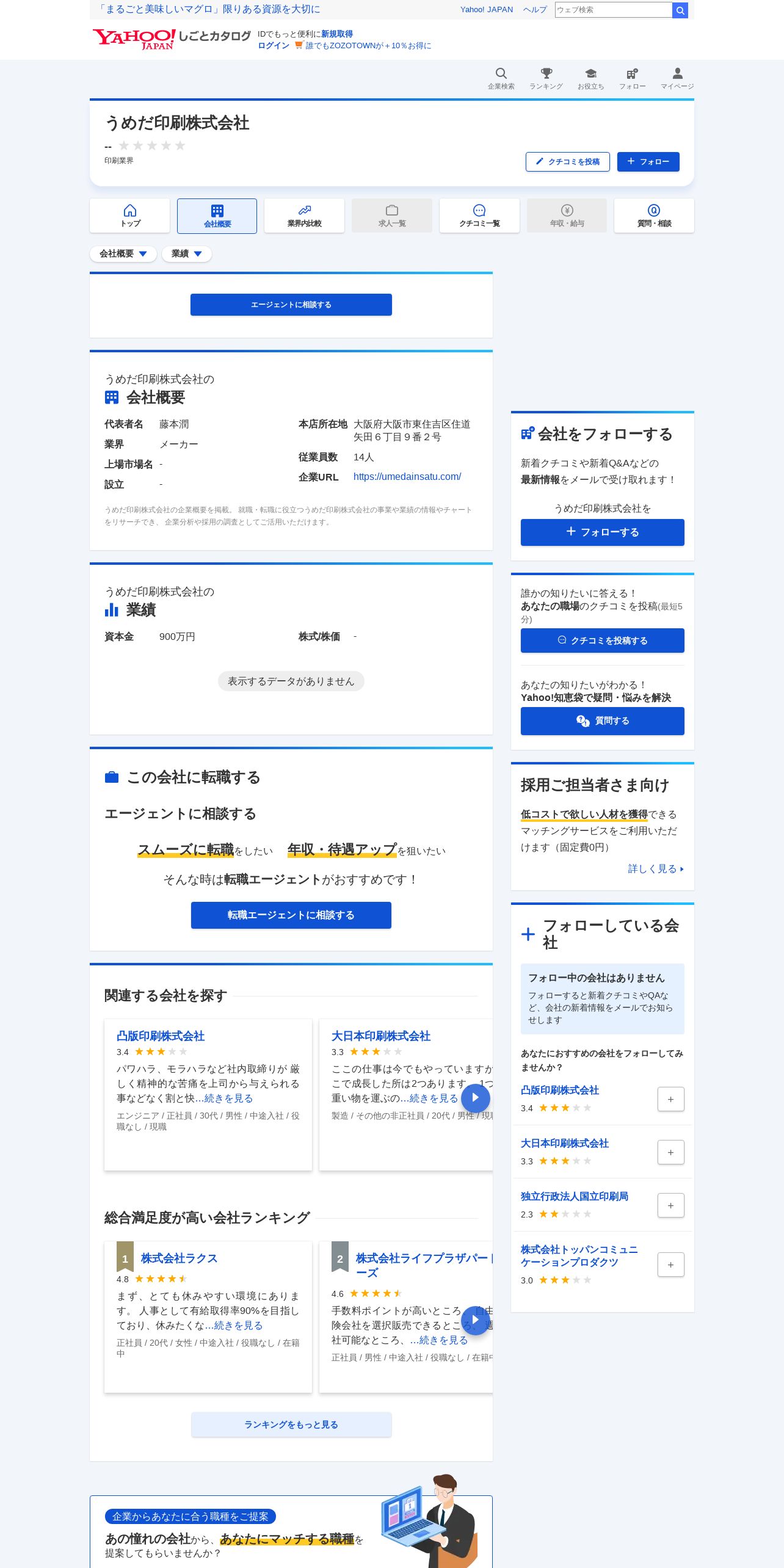Image resolution: width=784 pixels, height=1568 pixels.
Task: Advance the satisfaction ranking carousel arrow
Action: (476, 1320)
